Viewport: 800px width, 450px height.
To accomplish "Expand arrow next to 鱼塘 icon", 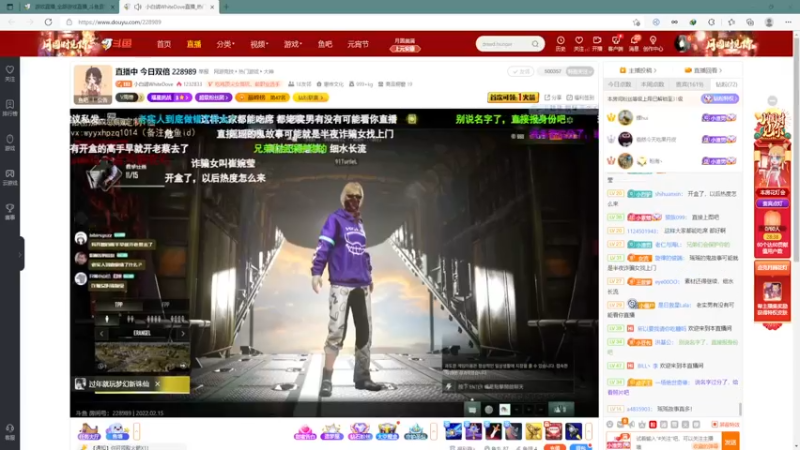I will (136, 432).
